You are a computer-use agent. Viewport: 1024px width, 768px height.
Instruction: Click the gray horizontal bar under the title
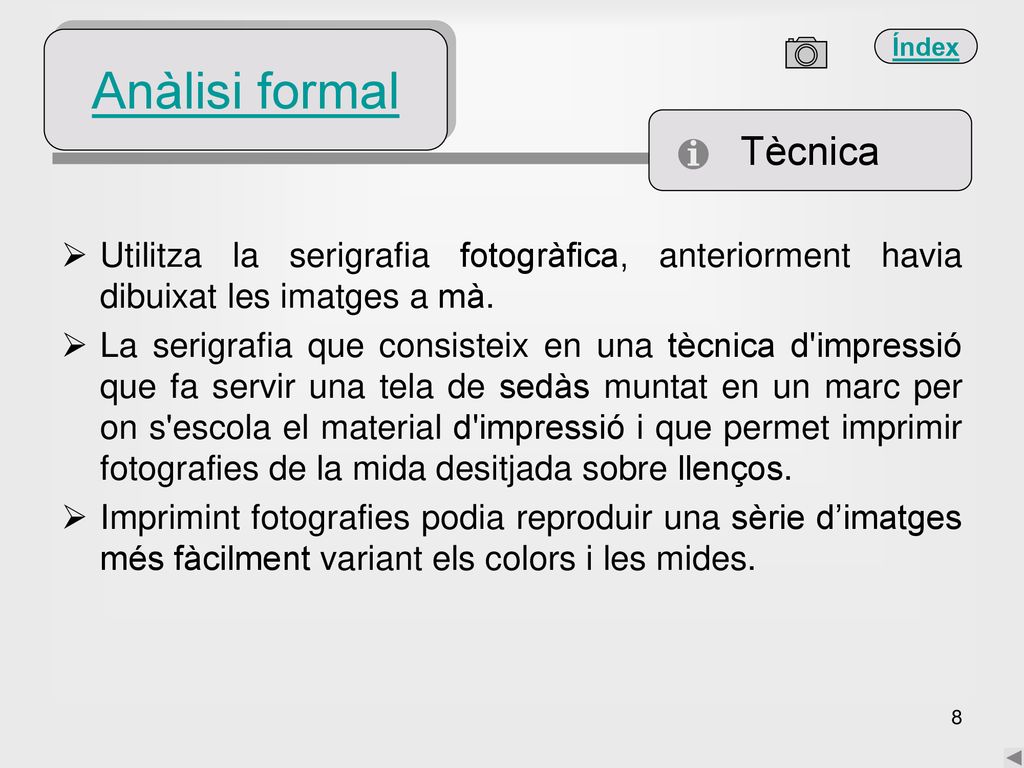click(x=350, y=158)
